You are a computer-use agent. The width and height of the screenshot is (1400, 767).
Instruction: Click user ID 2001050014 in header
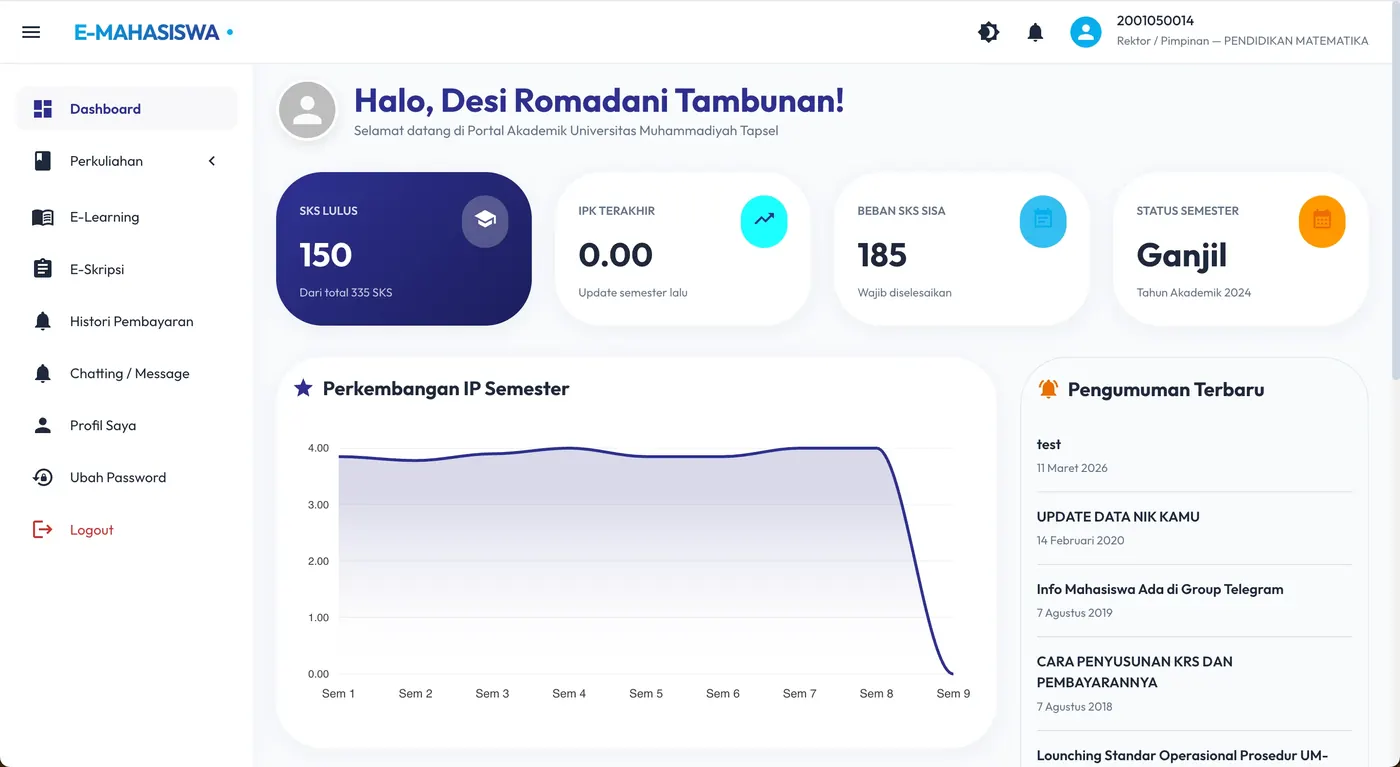click(1155, 21)
